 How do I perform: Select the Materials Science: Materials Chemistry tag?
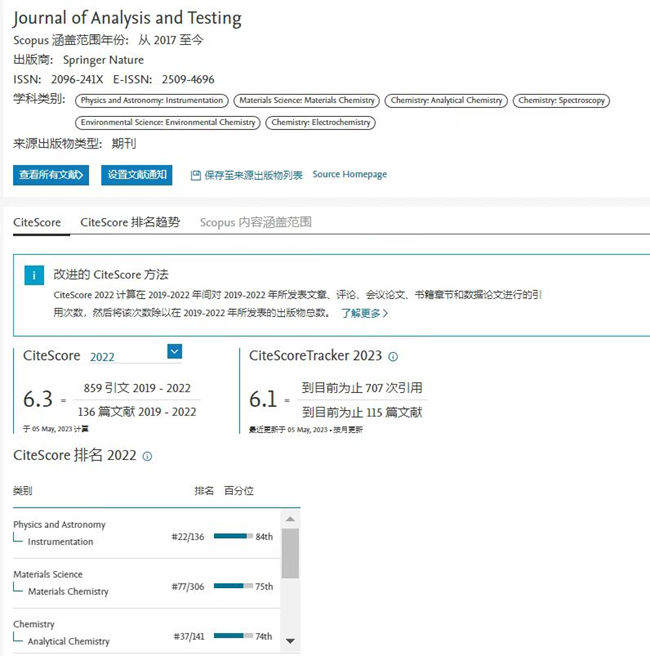coord(306,101)
